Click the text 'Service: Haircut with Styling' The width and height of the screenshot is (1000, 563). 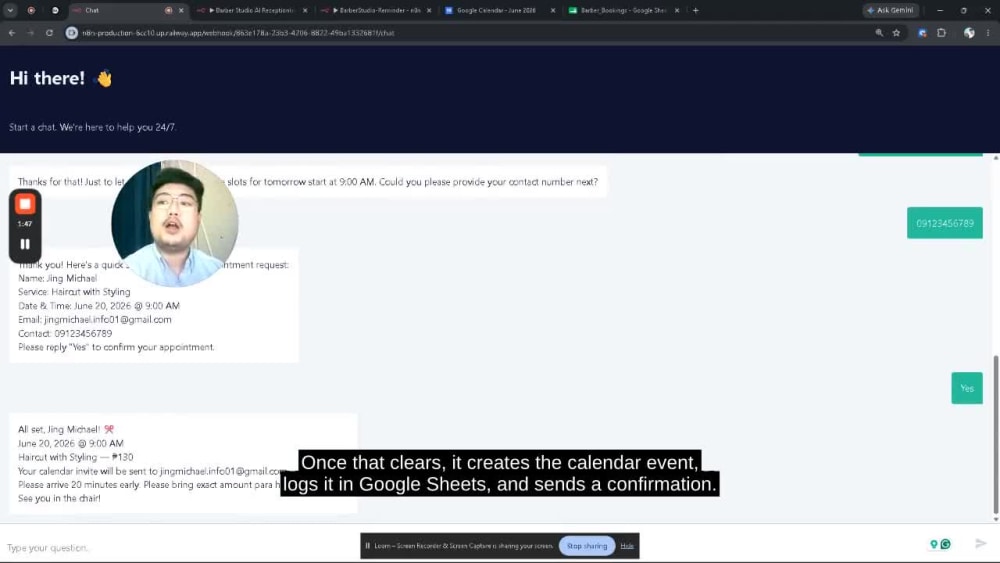point(74,291)
